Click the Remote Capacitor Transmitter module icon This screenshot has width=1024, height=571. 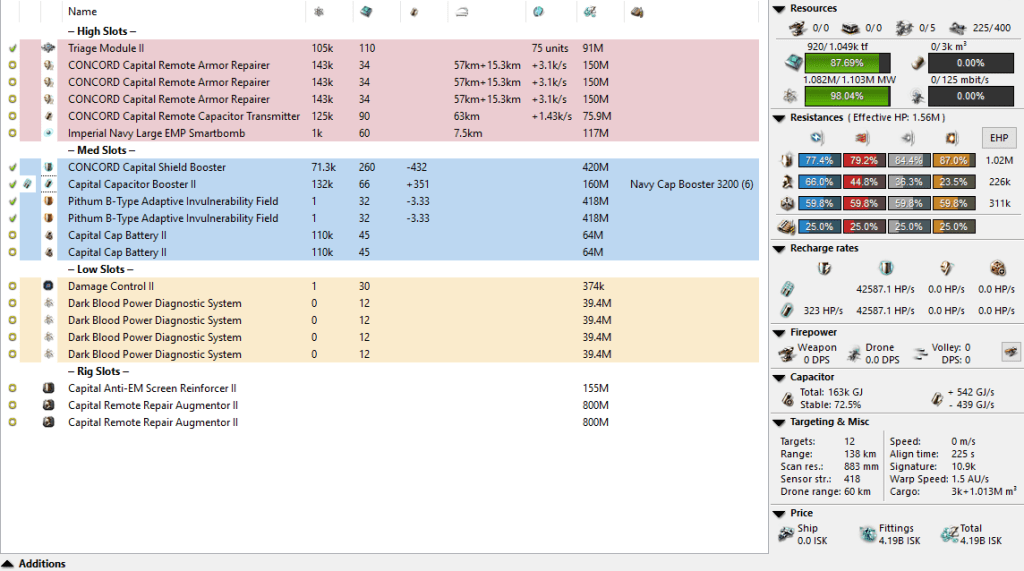[x=48, y=116]
